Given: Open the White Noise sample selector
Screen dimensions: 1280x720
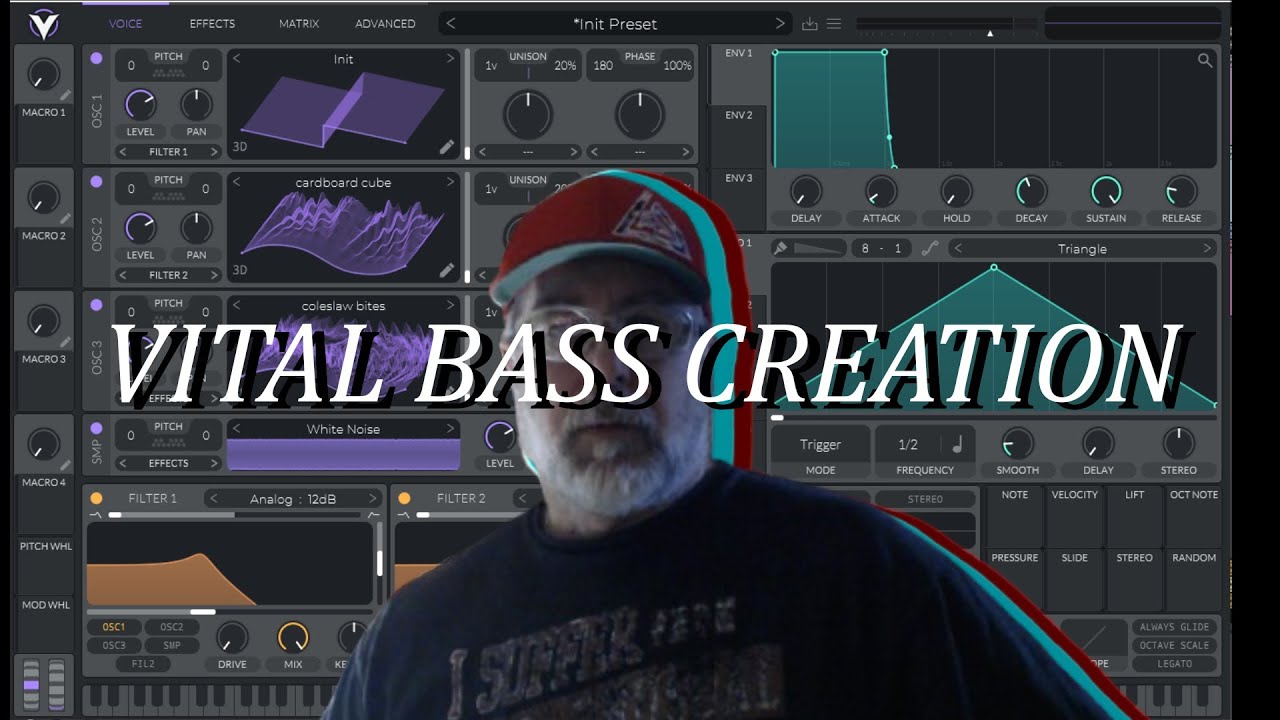Looking at the screenshot, I should (343, 429).
